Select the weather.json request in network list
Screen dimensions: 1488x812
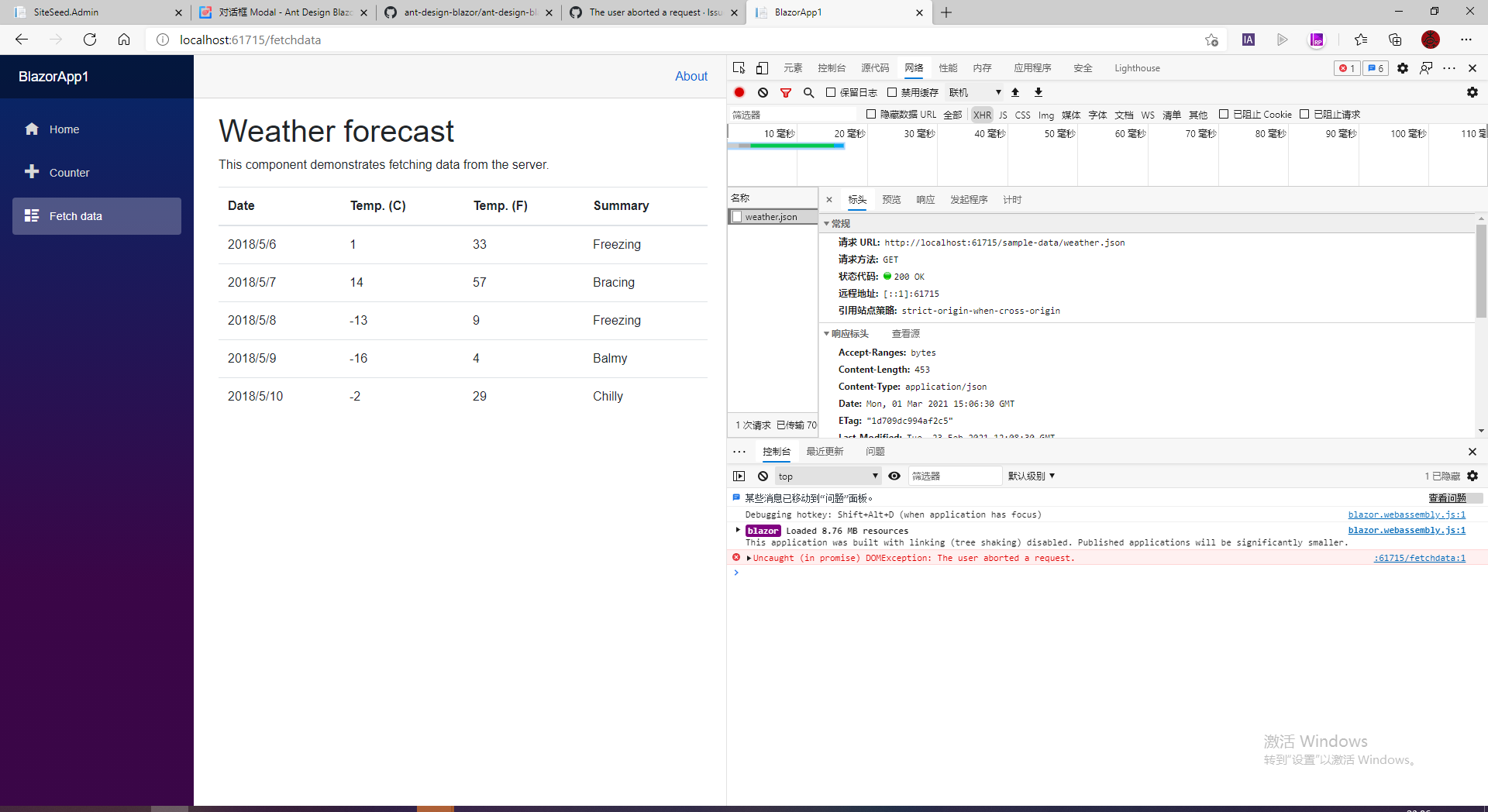point(773,217)
